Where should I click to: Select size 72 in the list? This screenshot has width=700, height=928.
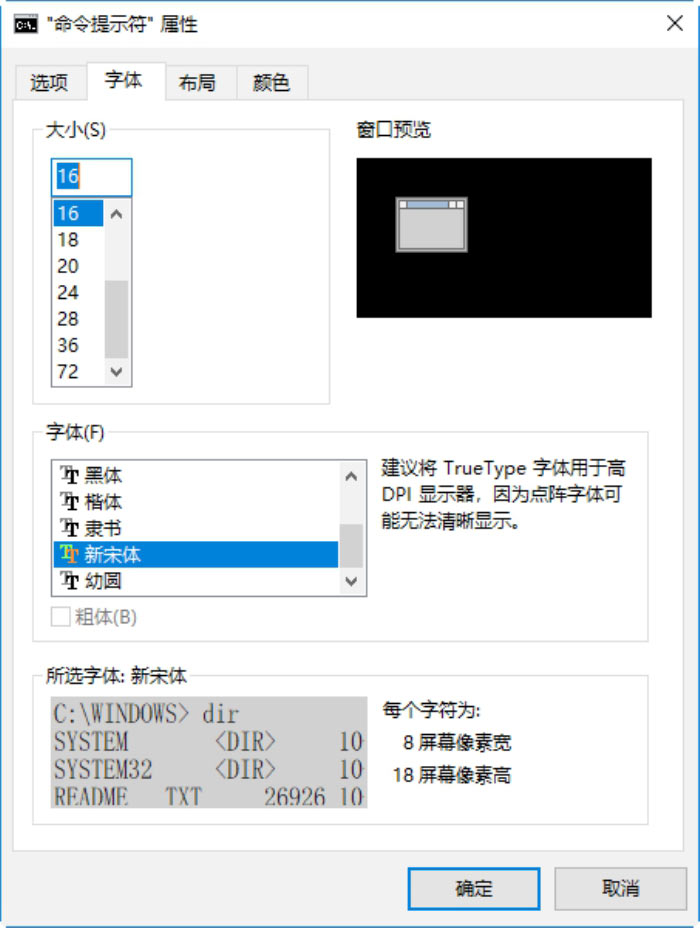coord(78,372)
